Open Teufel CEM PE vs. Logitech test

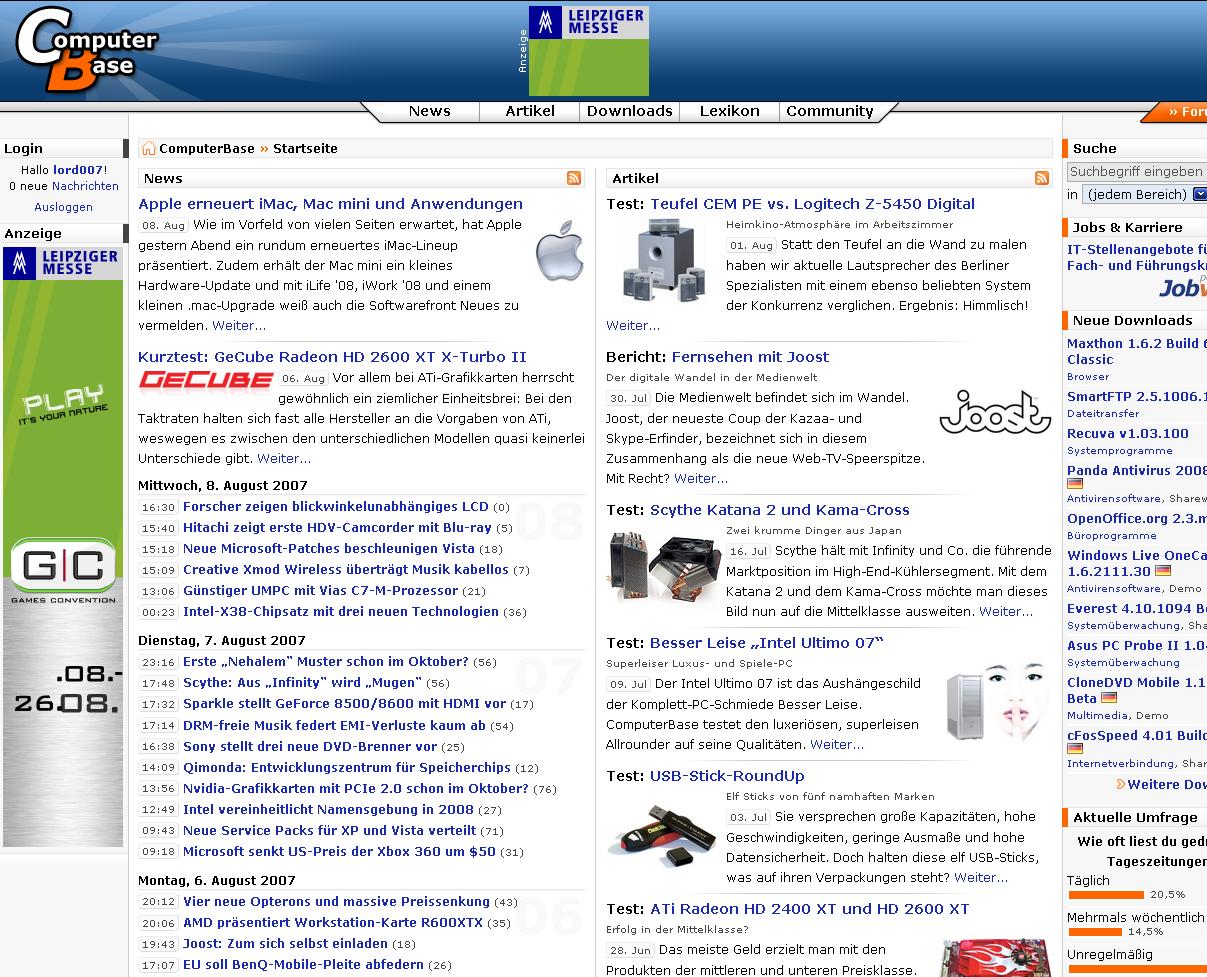[812, 204]
